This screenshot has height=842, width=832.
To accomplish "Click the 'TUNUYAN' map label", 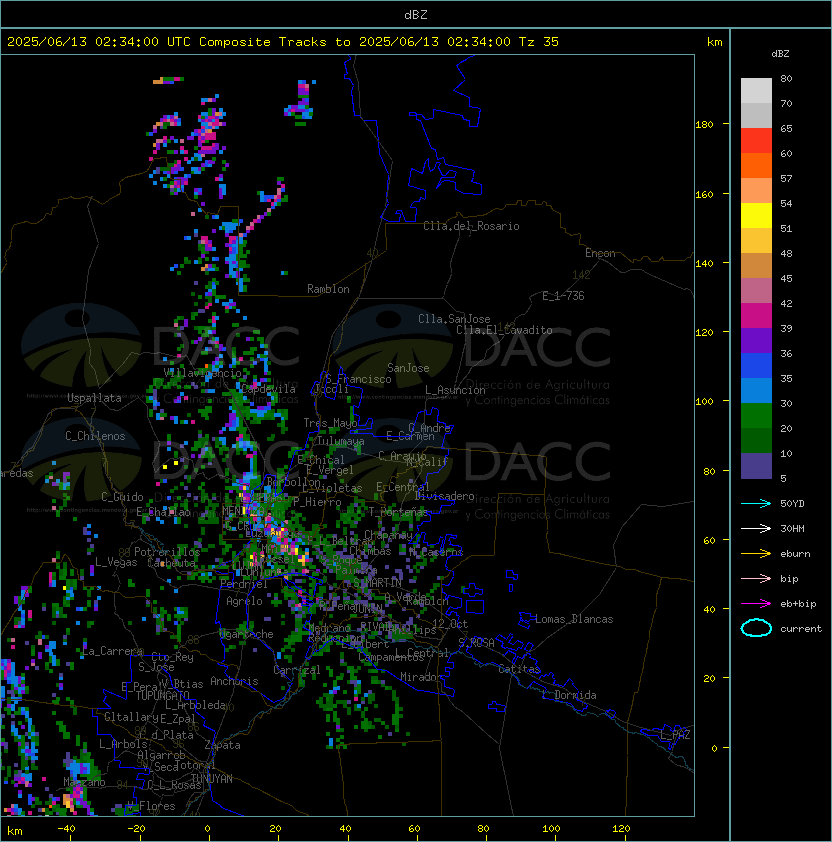I will point(212,779).
